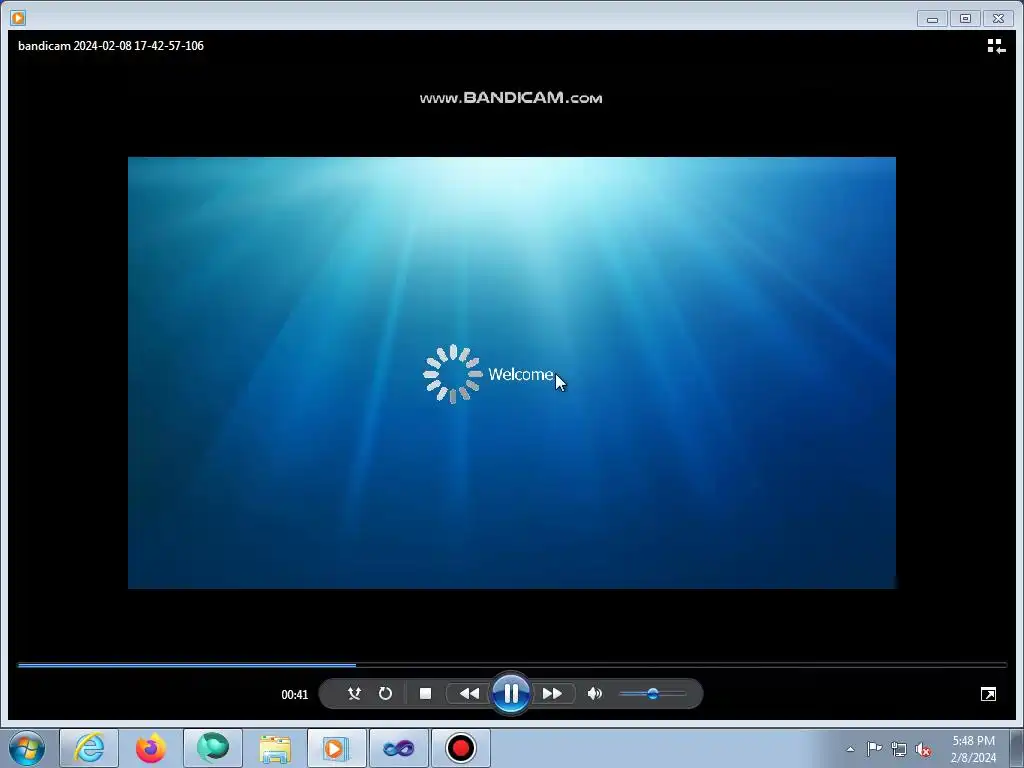Toggle repeat mode in the player controls
This screenshot has height=768, width=1024.
click(385, 694)
